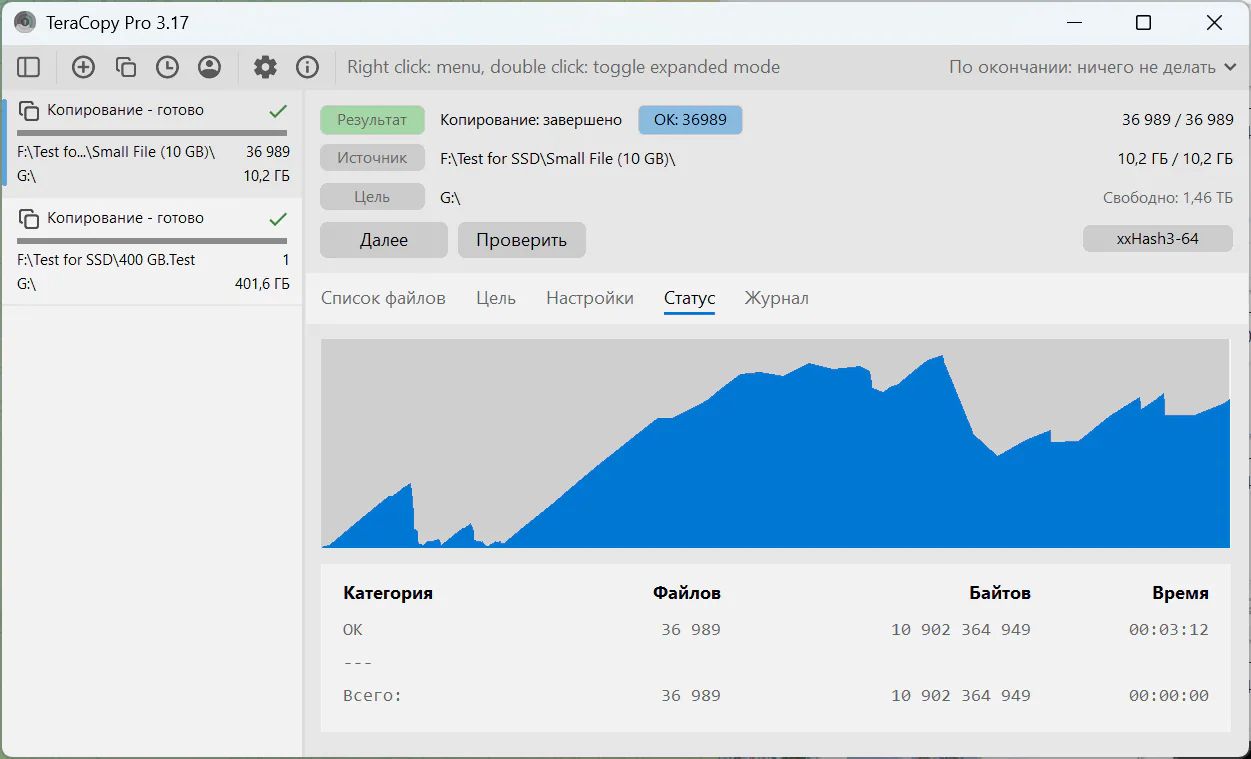The image size is (1251, 759).
Task: Click the 00:00:00 total time value
Action: (1168, 696)
